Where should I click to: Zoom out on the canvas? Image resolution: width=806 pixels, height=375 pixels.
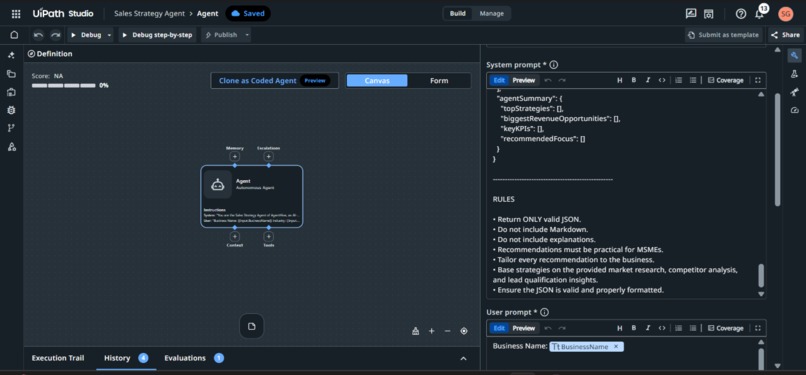(447, 331)
